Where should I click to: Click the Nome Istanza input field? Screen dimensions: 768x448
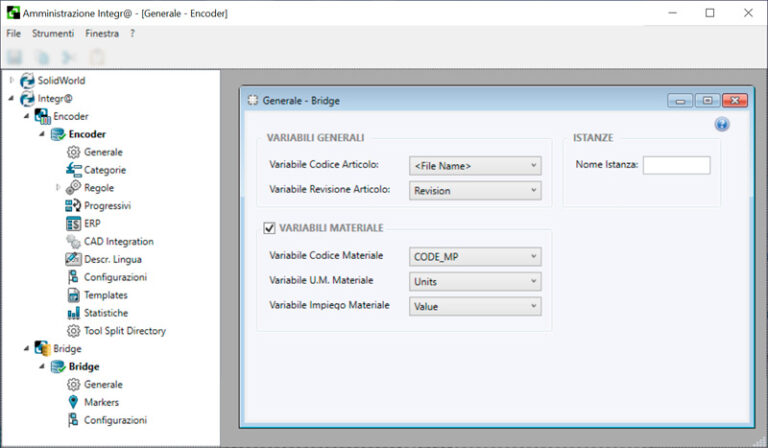[676, 165]
